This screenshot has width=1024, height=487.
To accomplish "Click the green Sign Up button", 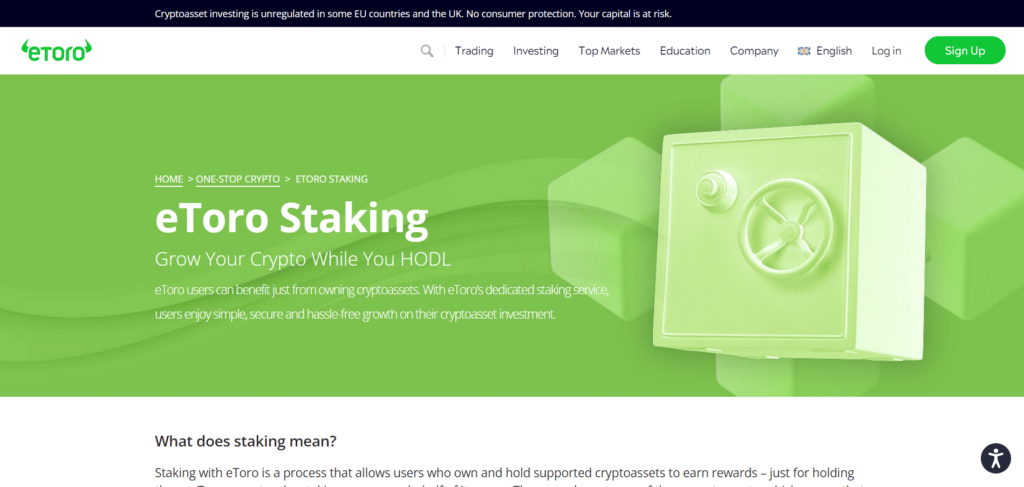I will pyautogui.click(x=965, y=50).
